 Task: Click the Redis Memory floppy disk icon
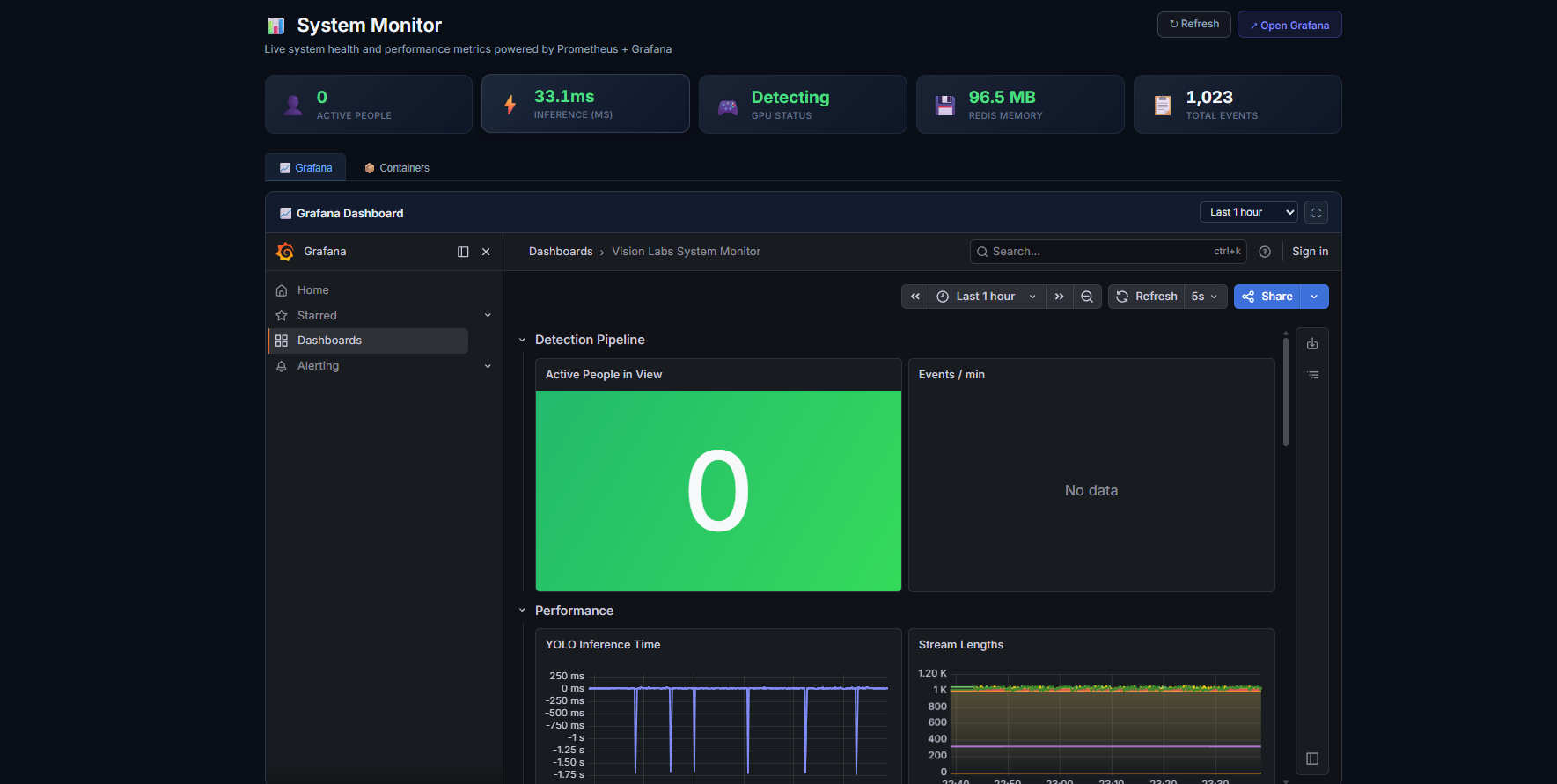[945, 106]
